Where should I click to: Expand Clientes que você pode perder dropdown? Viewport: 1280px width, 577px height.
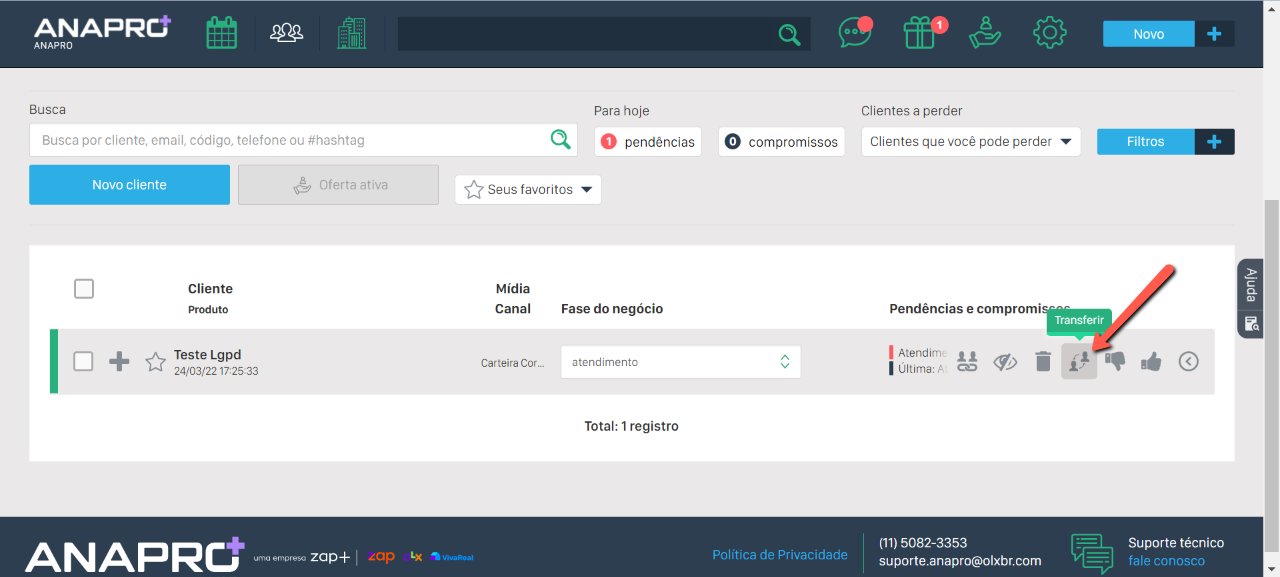click(x=970, y=141)
